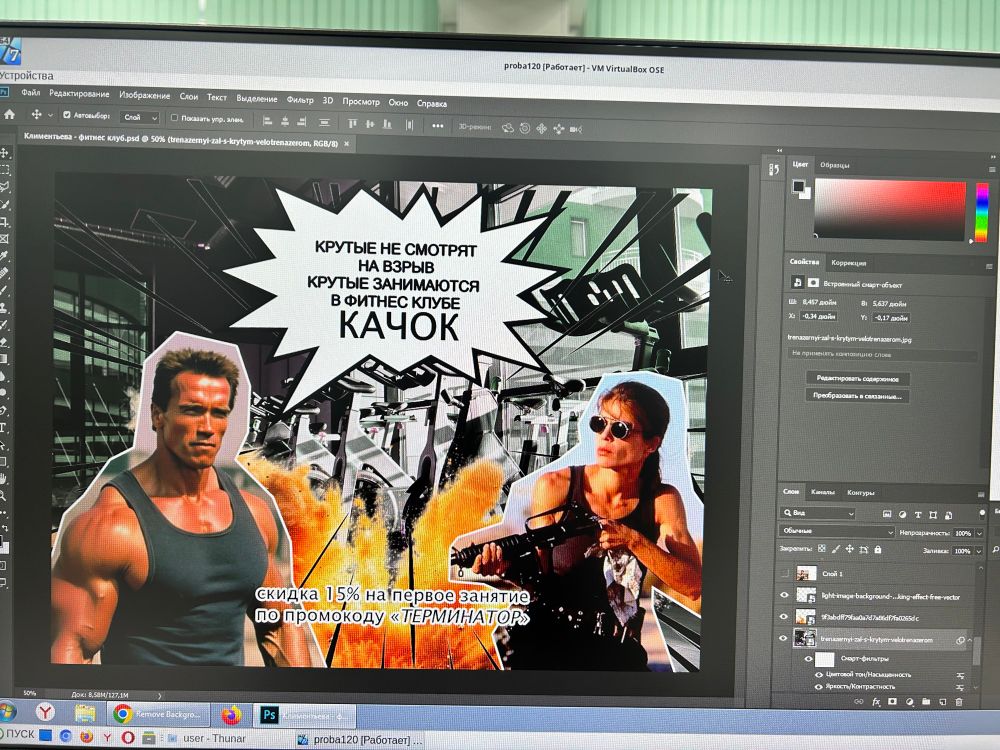Click the 3D rotate mode icon

(x=508, y=128)
